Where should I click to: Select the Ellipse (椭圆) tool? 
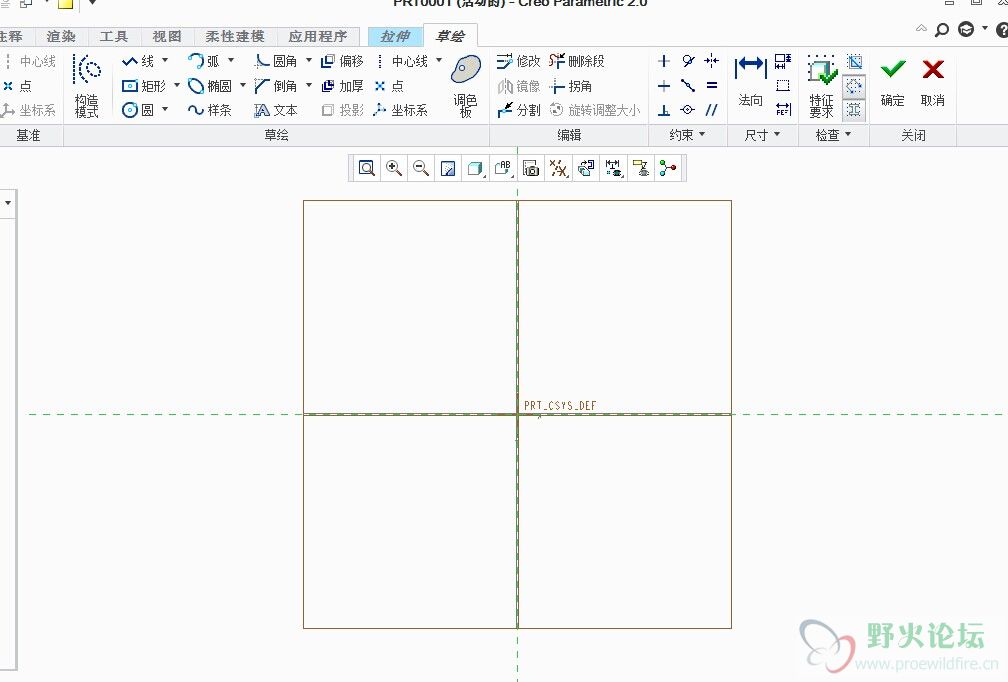210,85
